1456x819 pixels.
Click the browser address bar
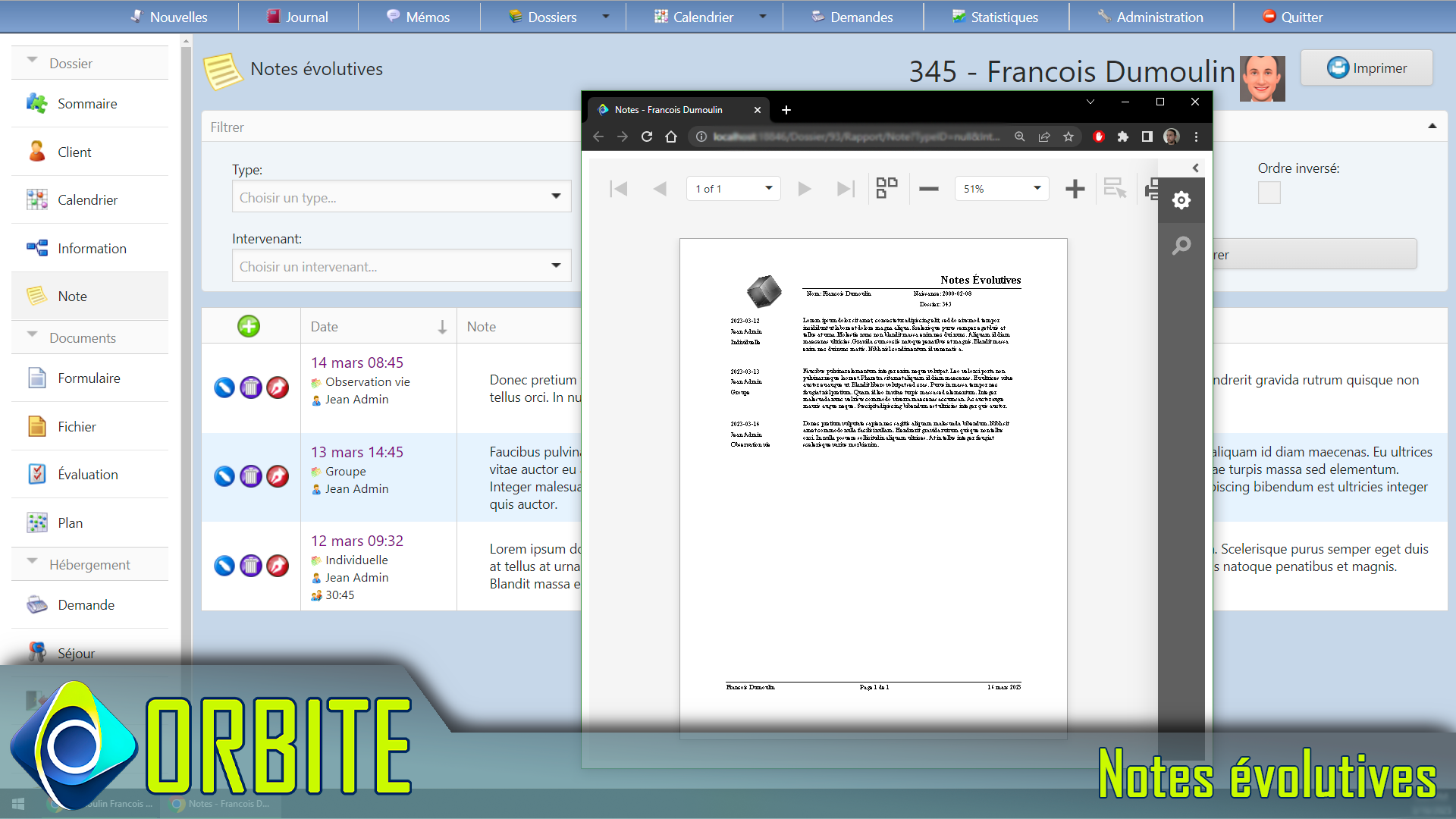(x=857, y=136)
